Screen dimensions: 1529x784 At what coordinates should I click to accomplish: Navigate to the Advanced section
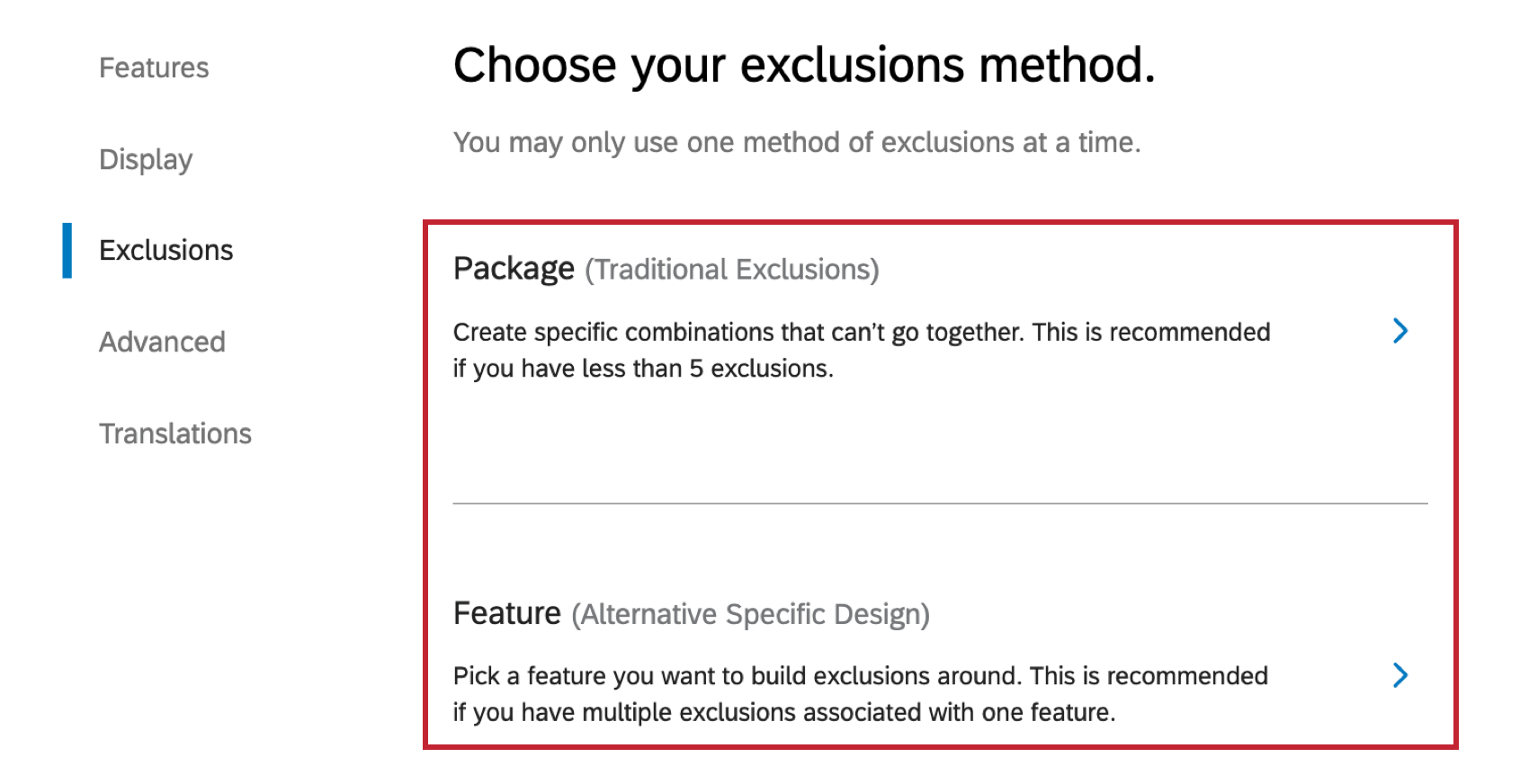click(162, 342)
